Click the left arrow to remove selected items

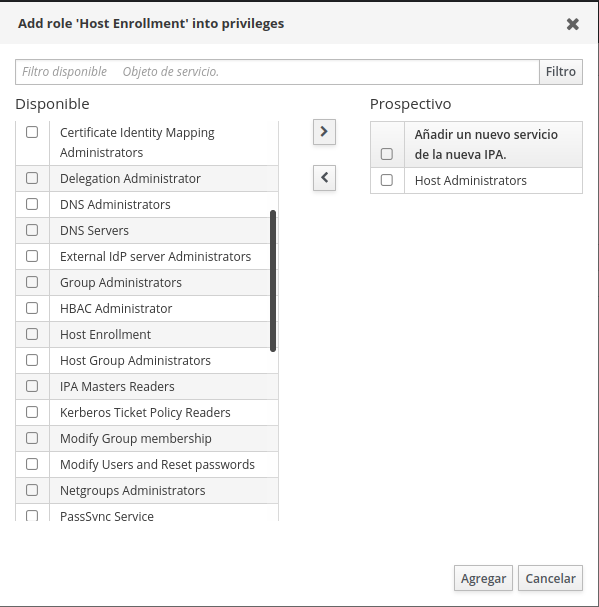324,178
